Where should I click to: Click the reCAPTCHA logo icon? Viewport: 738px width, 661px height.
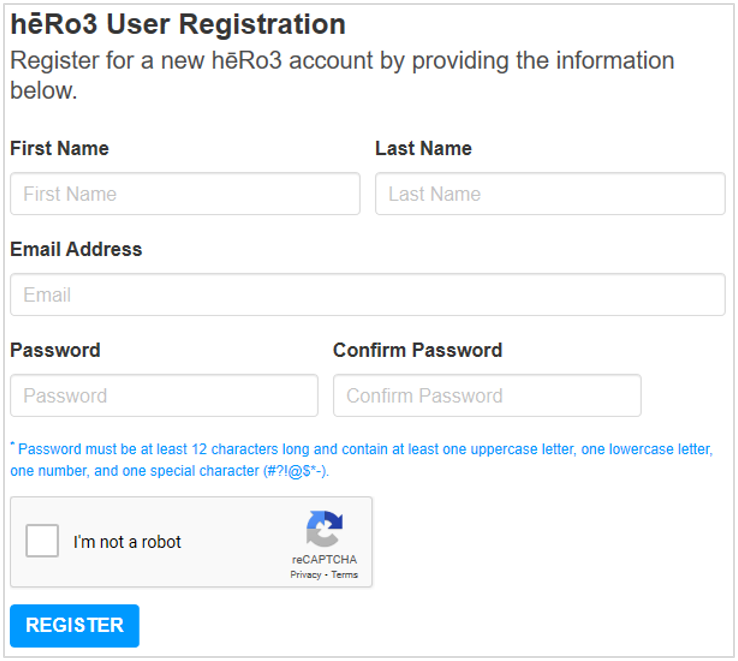tap(324, 529)
